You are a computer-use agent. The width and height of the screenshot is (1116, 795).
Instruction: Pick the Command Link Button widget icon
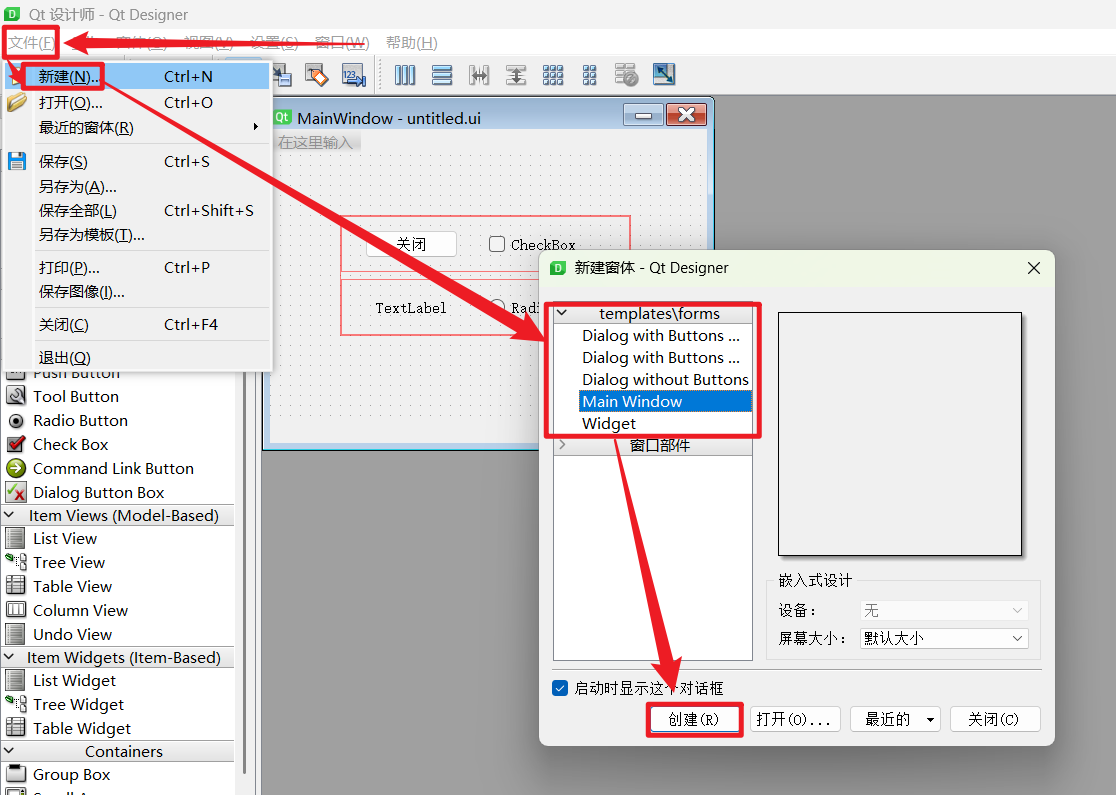[x=16, y=468]
